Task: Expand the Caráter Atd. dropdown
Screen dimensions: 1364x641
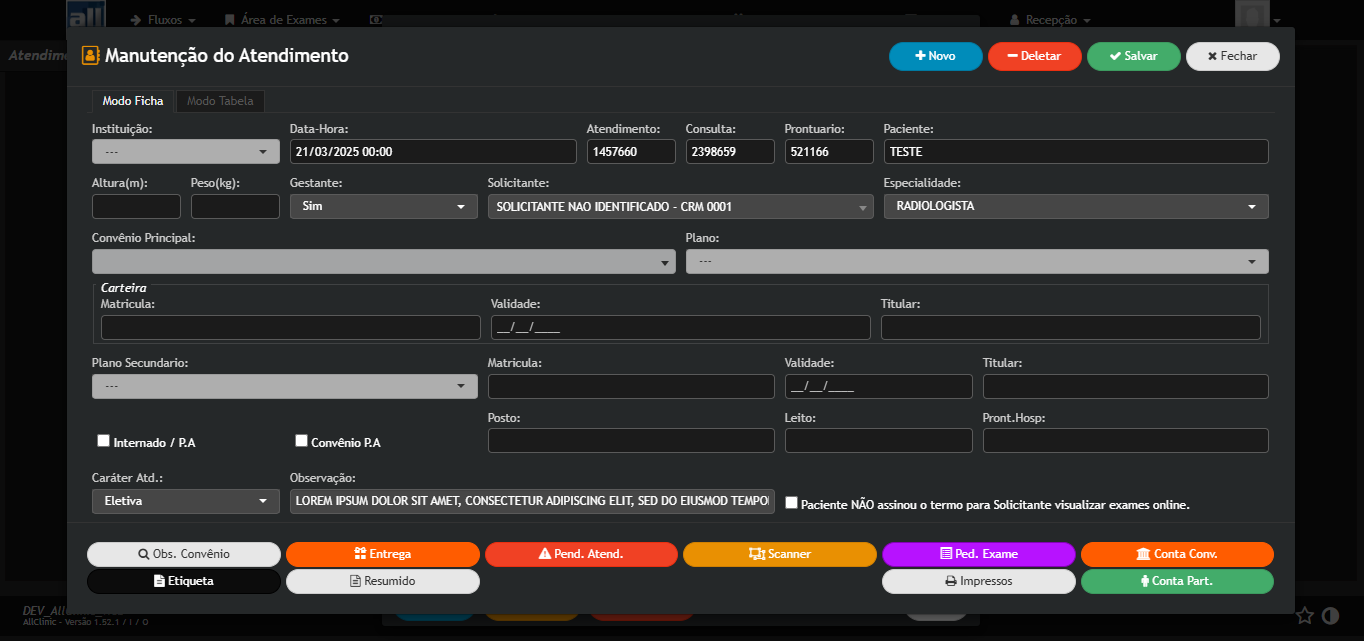Action: [x=185, y=501]
